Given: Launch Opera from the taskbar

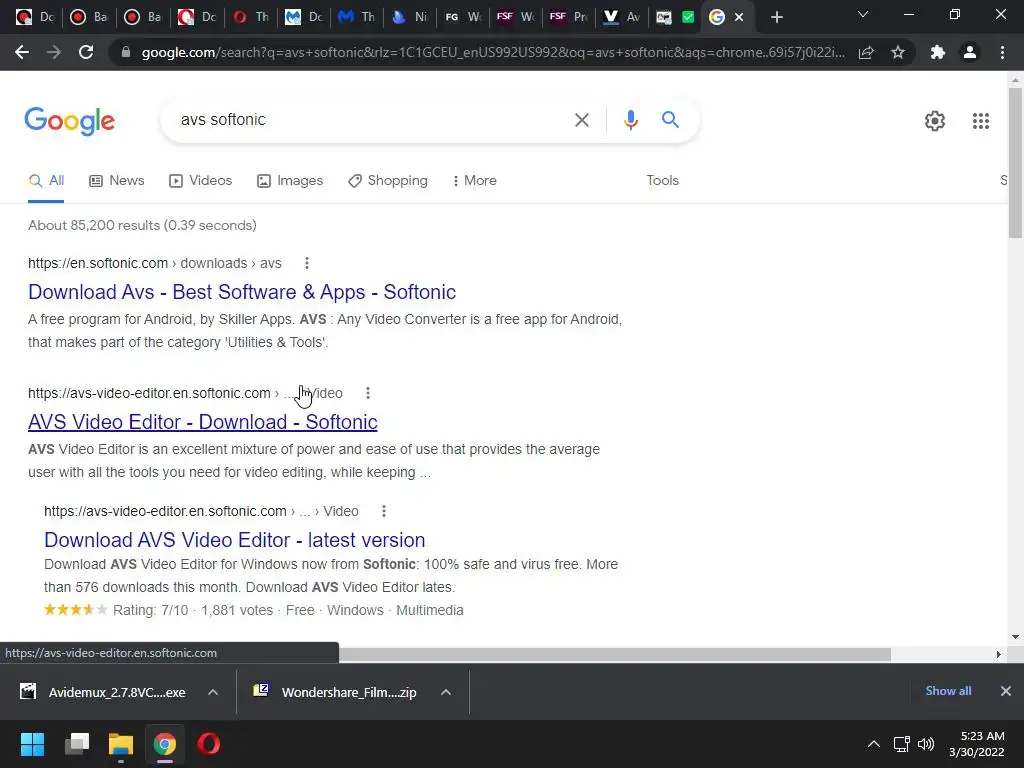Looking at the screenshot, I should [x=209, y=744].
